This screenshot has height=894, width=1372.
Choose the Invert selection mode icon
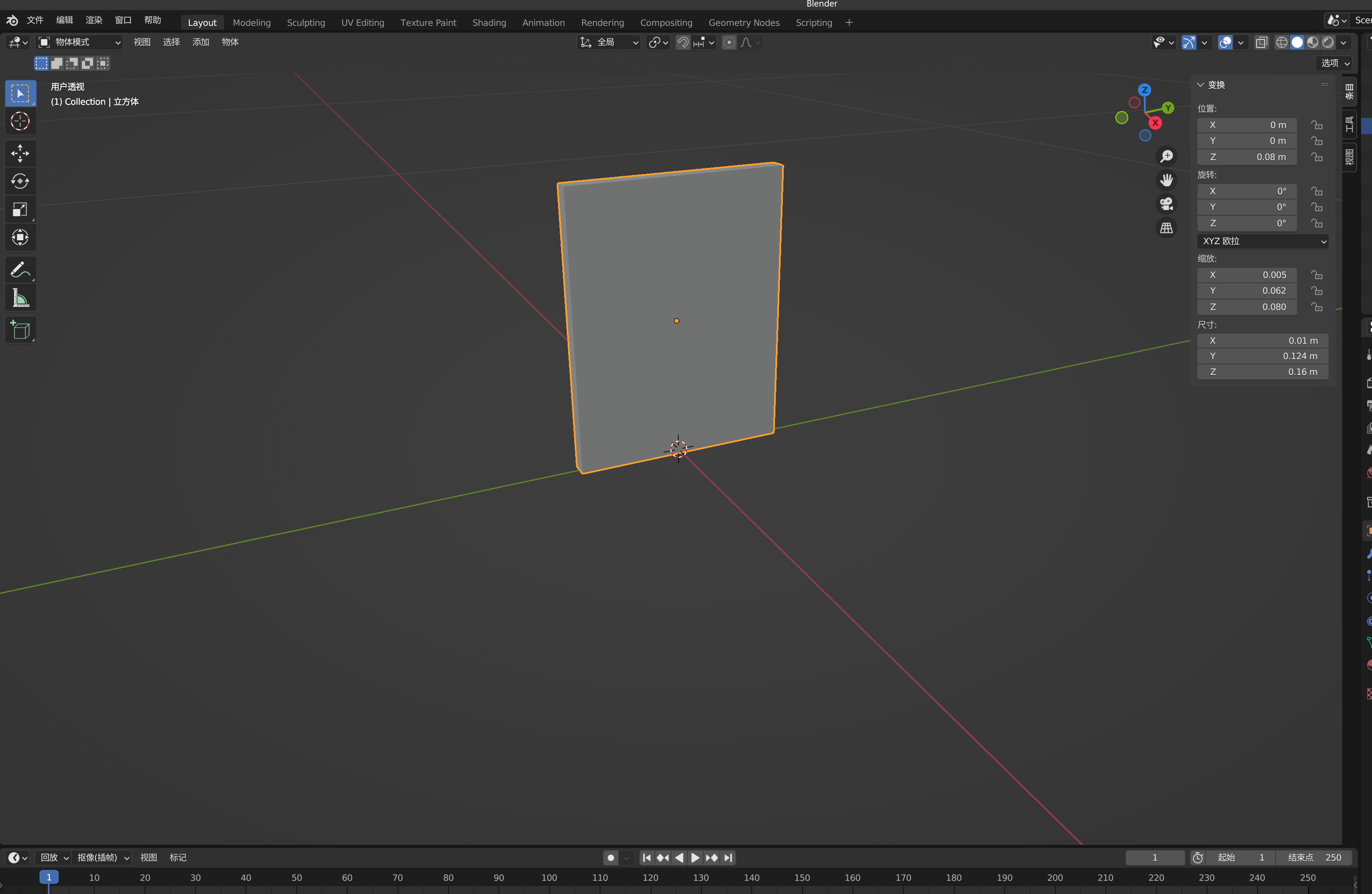point(87,63)
